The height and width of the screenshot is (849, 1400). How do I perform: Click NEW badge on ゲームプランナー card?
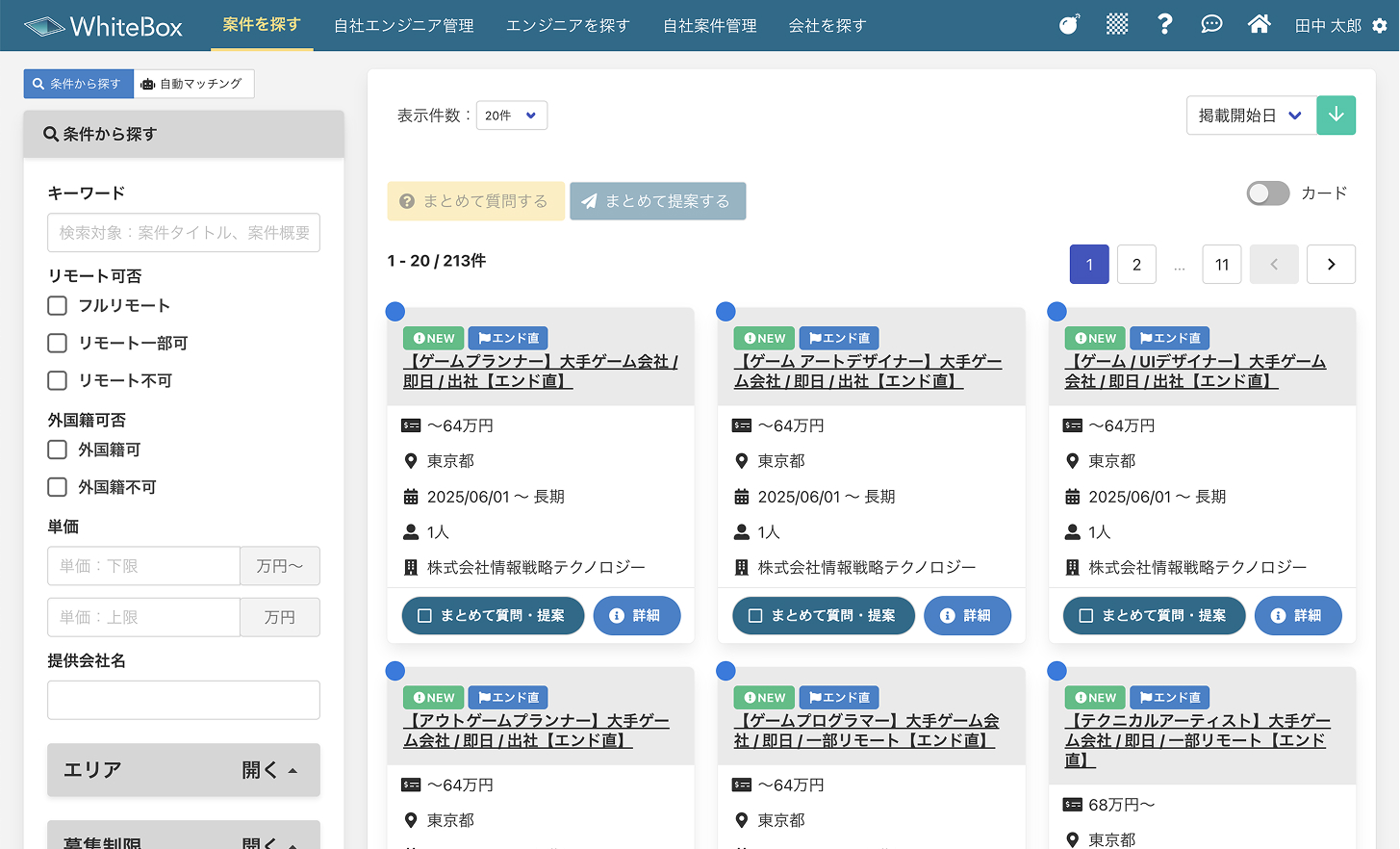point(434,338)
